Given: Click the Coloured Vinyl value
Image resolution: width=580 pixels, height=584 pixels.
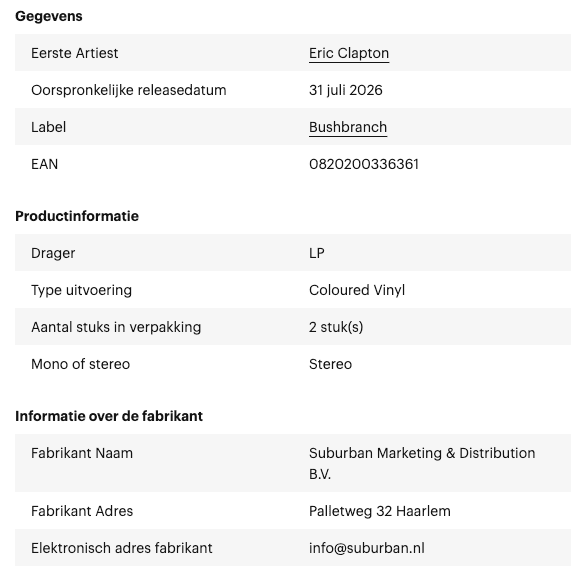Looking at the screenshot, I should (x=356, y=290).
